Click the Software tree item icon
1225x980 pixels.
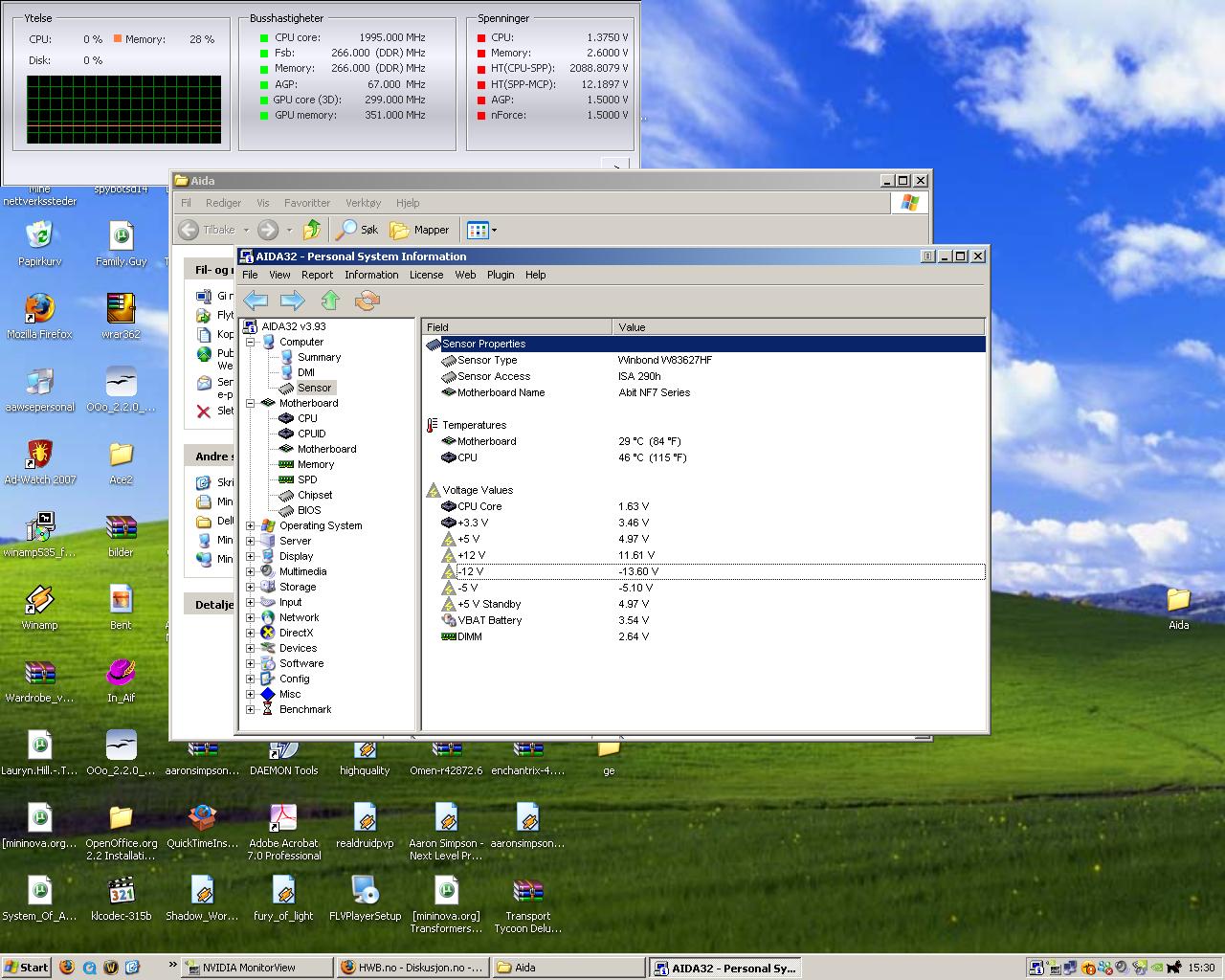pyautogui.click(x=268, y=663)
